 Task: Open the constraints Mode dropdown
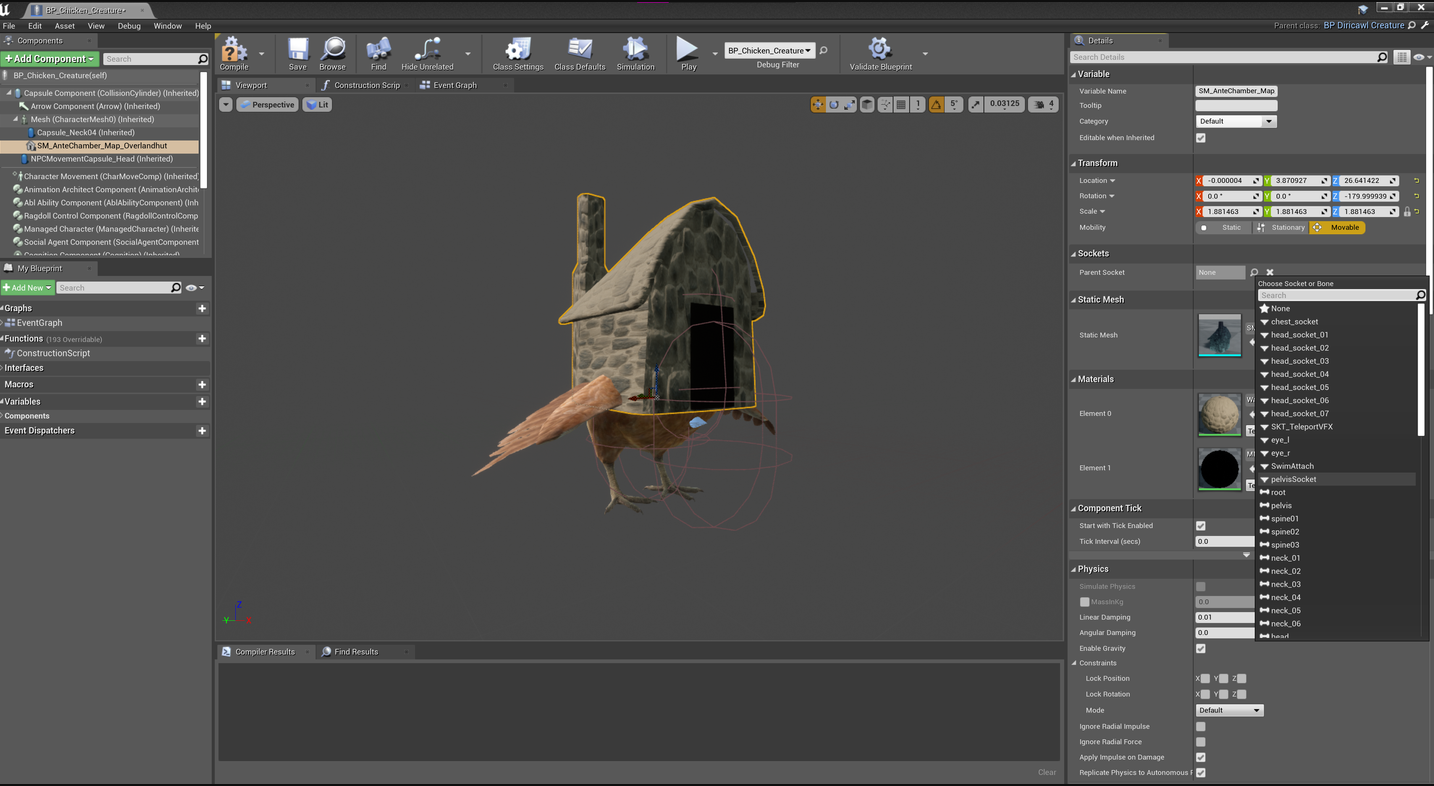point(1229,710)
